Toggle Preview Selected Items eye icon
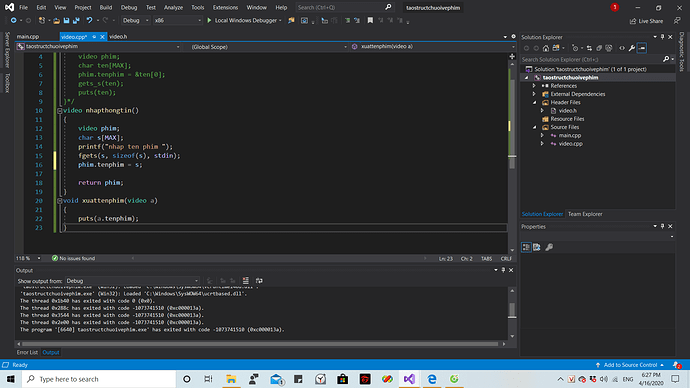The width and height of the screenshot is (690, 388). 622,48
